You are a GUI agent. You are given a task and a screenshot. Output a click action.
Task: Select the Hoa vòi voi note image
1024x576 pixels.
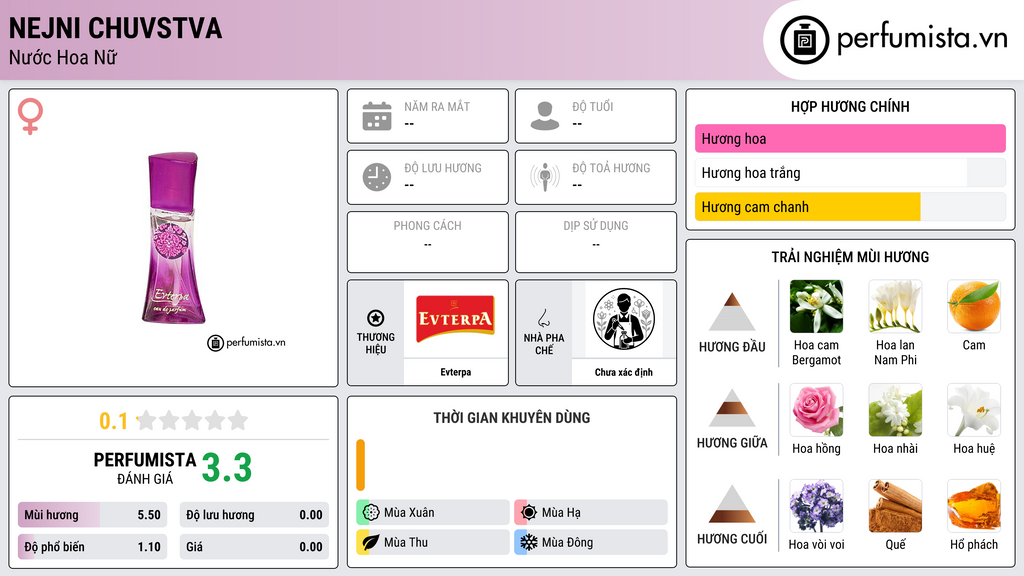coord(816,506)
